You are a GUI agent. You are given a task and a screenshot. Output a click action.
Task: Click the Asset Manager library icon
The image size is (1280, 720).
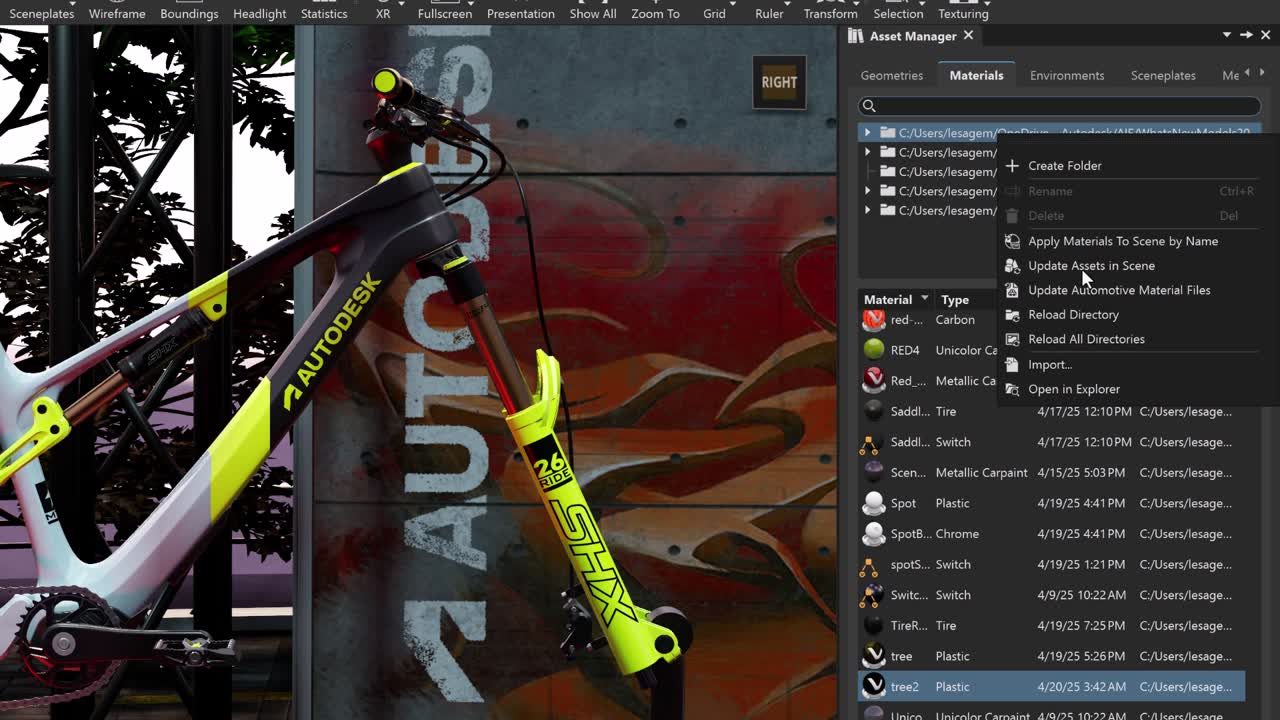click(x=856, y=36)
